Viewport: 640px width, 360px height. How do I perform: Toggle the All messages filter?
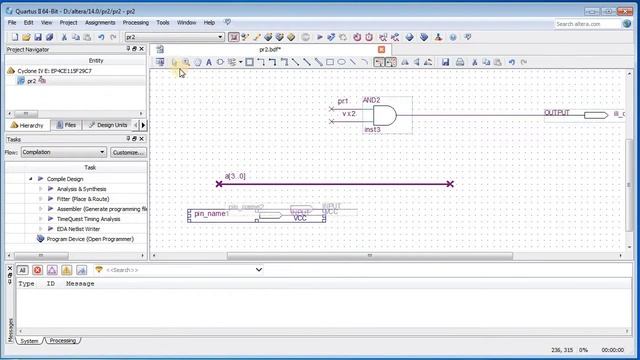22,270
